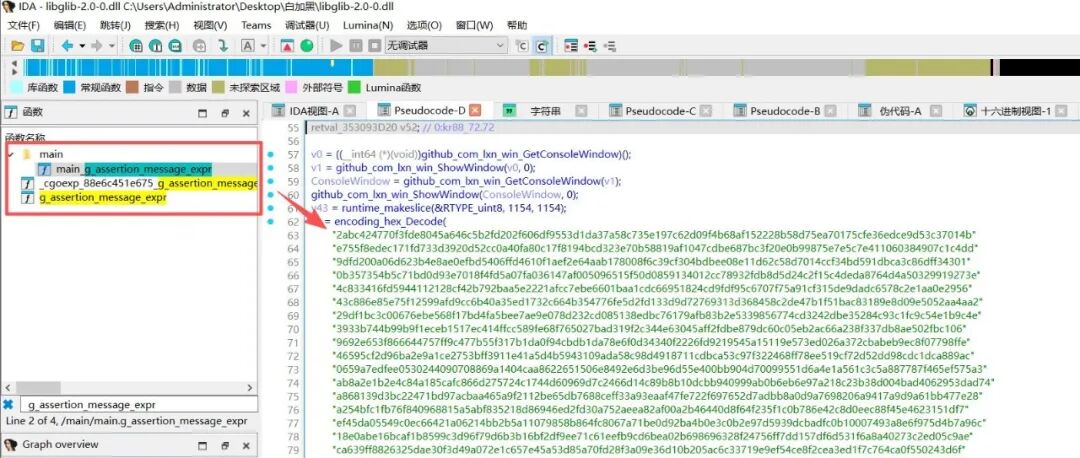Click the red triangle picture toolbar icon
Screen dimensions: 1080x458
[x=287, y=46]
